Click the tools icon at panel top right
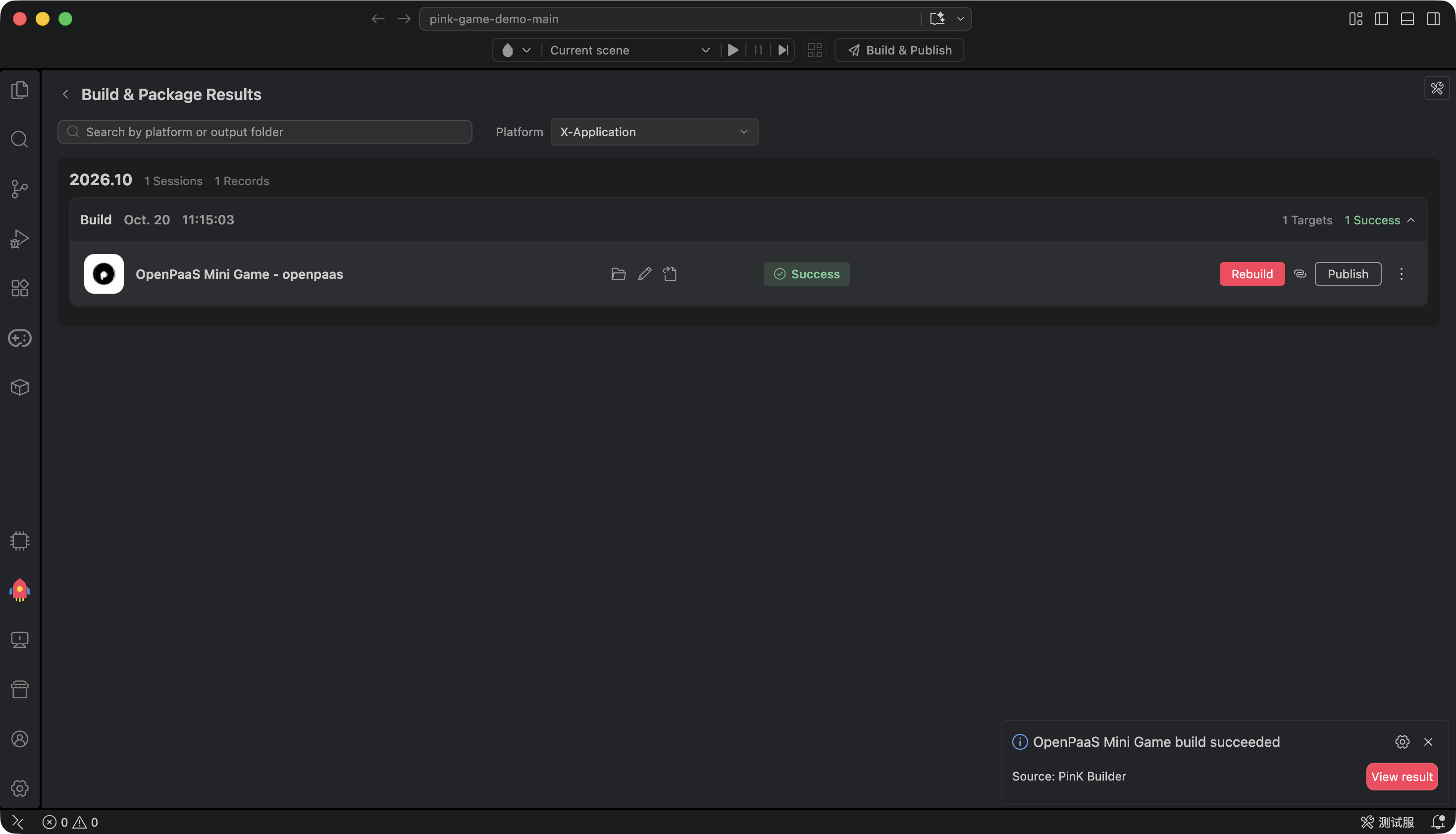The height and width of the screenshot is (834, 1456). 1437,88
